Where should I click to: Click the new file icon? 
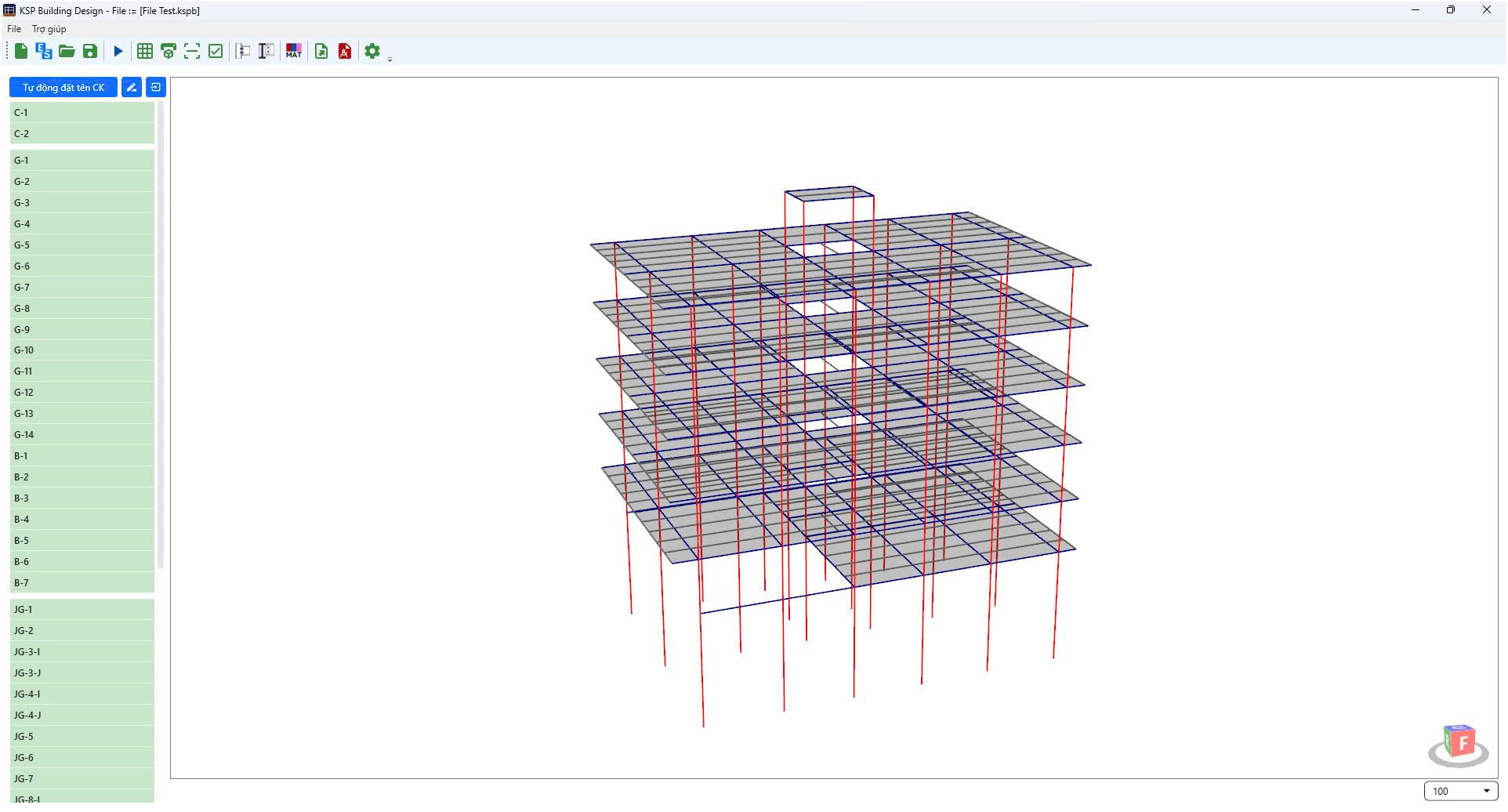point(21,51)
